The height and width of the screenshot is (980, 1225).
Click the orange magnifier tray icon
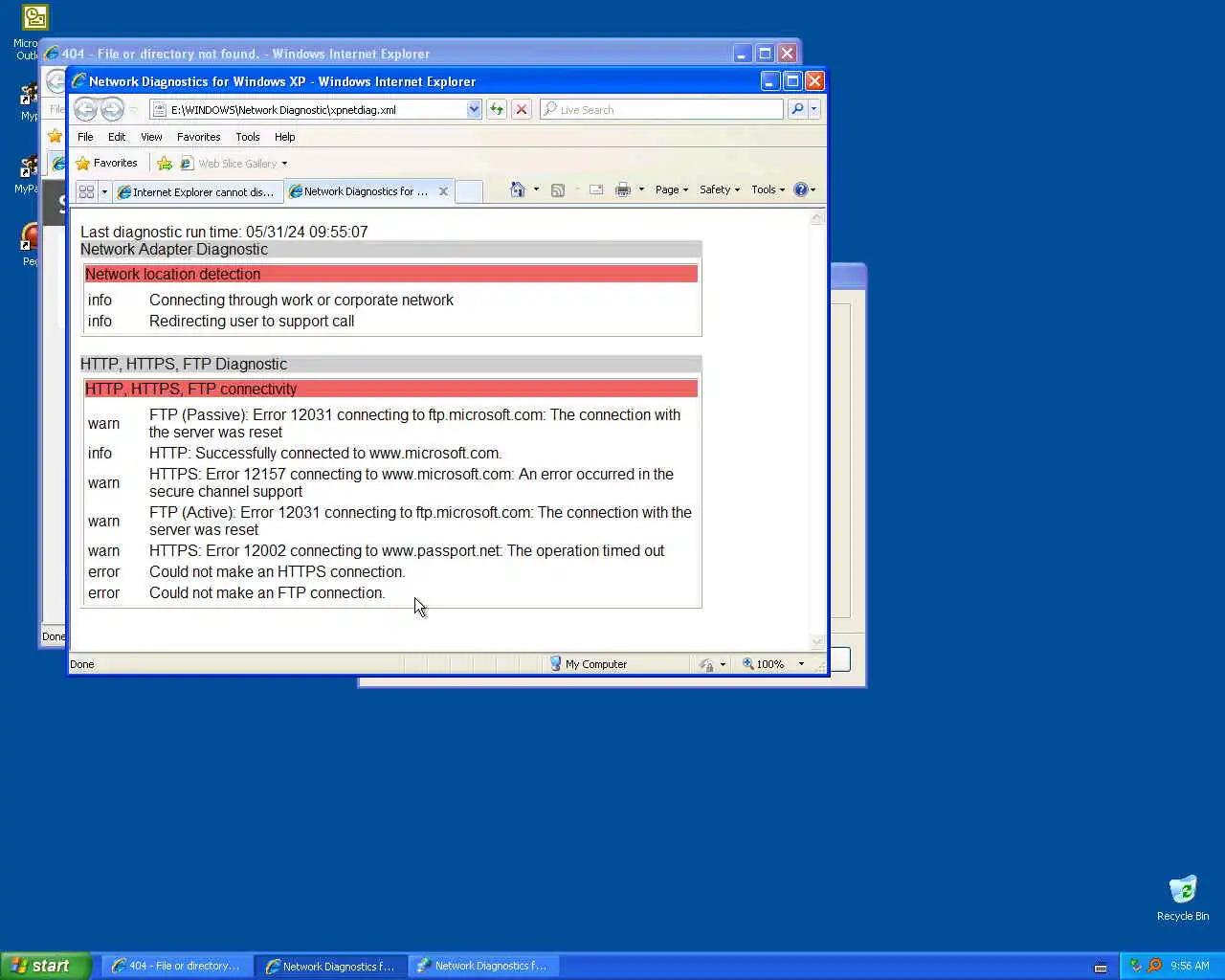click(1154, 966)
